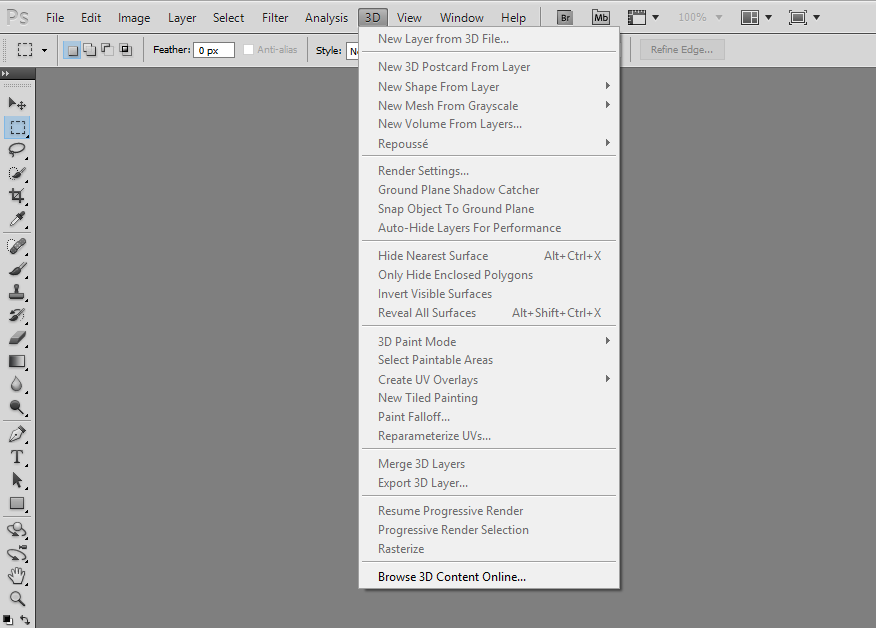Select the Spot Healing Brush tool

coord(17,246)
